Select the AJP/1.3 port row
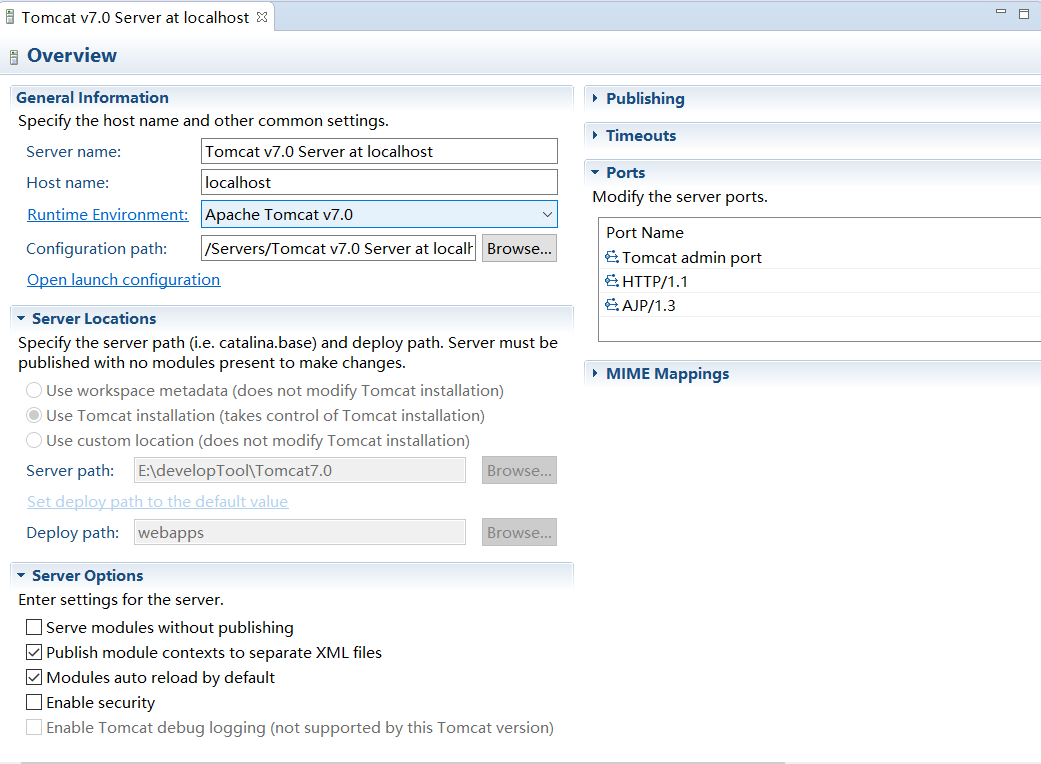 pyautogui.click(x=820, y=305)
